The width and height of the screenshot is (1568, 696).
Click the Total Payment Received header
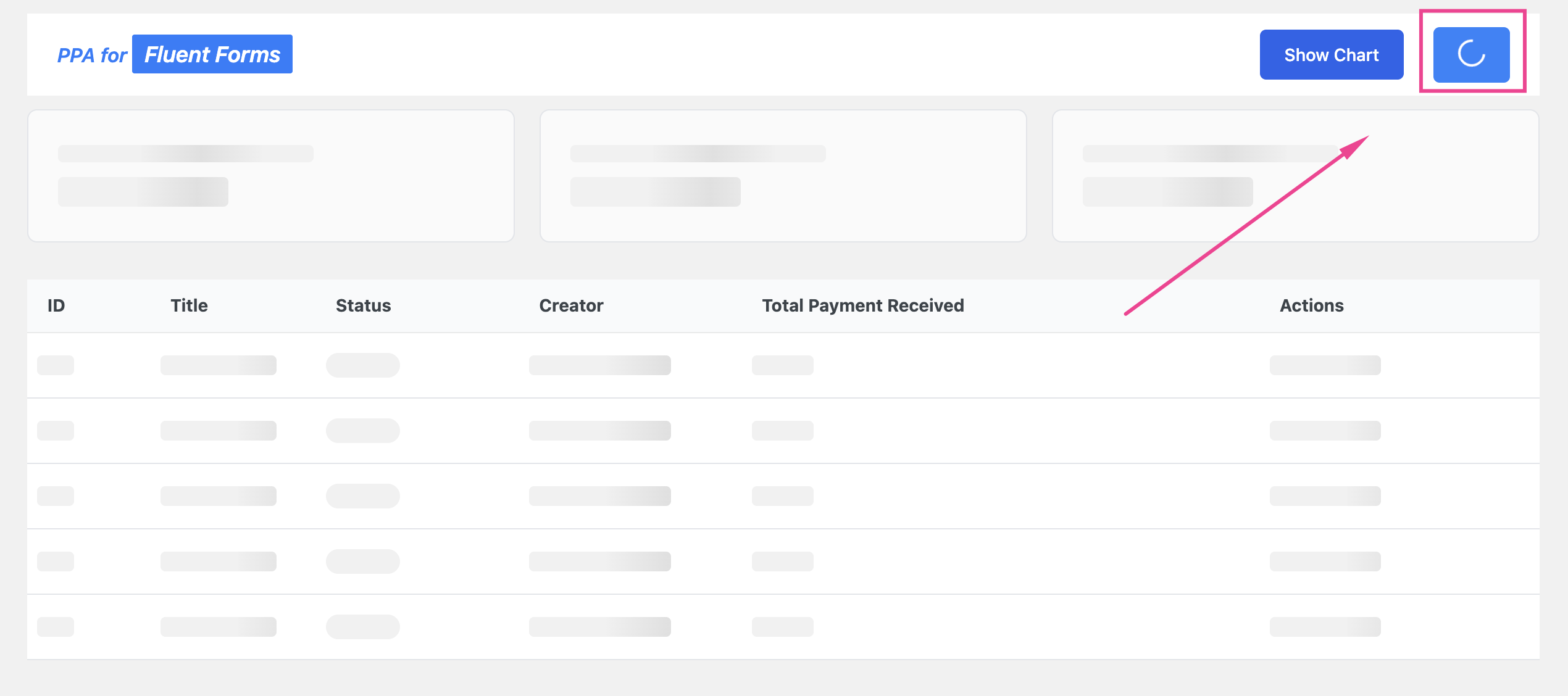click(x=862, y=305)
